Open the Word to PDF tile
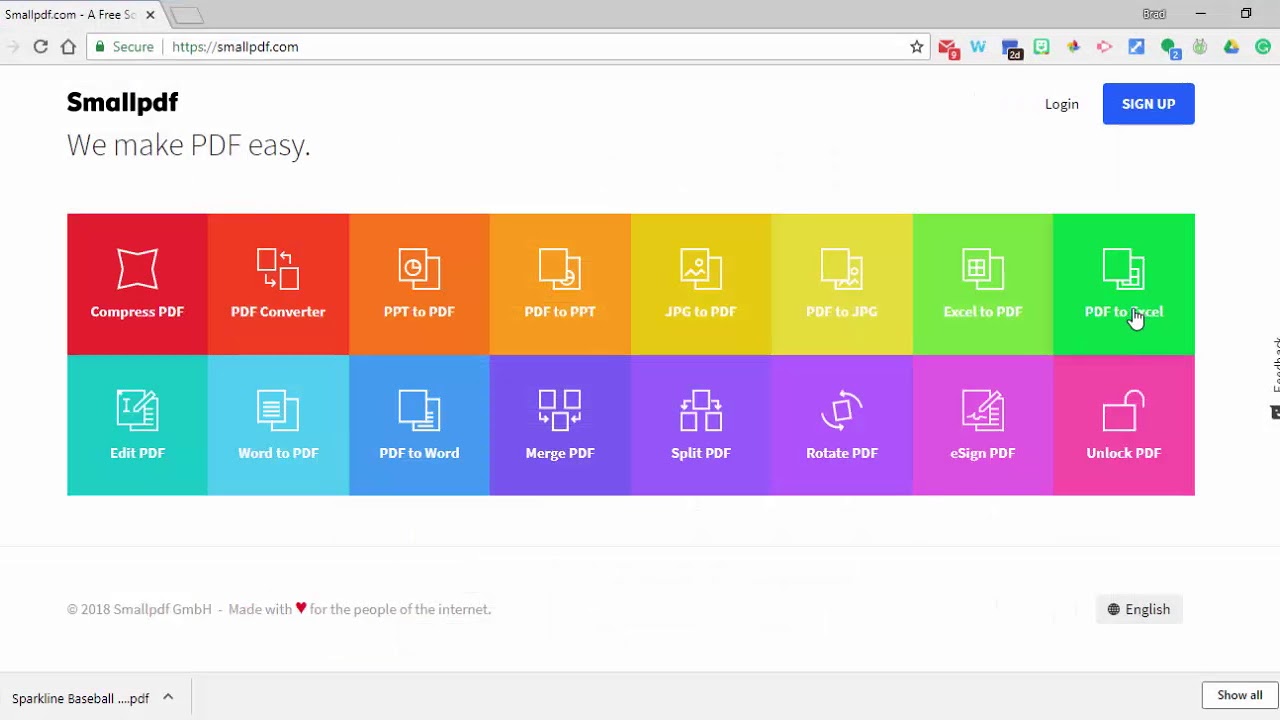 pos(278,425)
